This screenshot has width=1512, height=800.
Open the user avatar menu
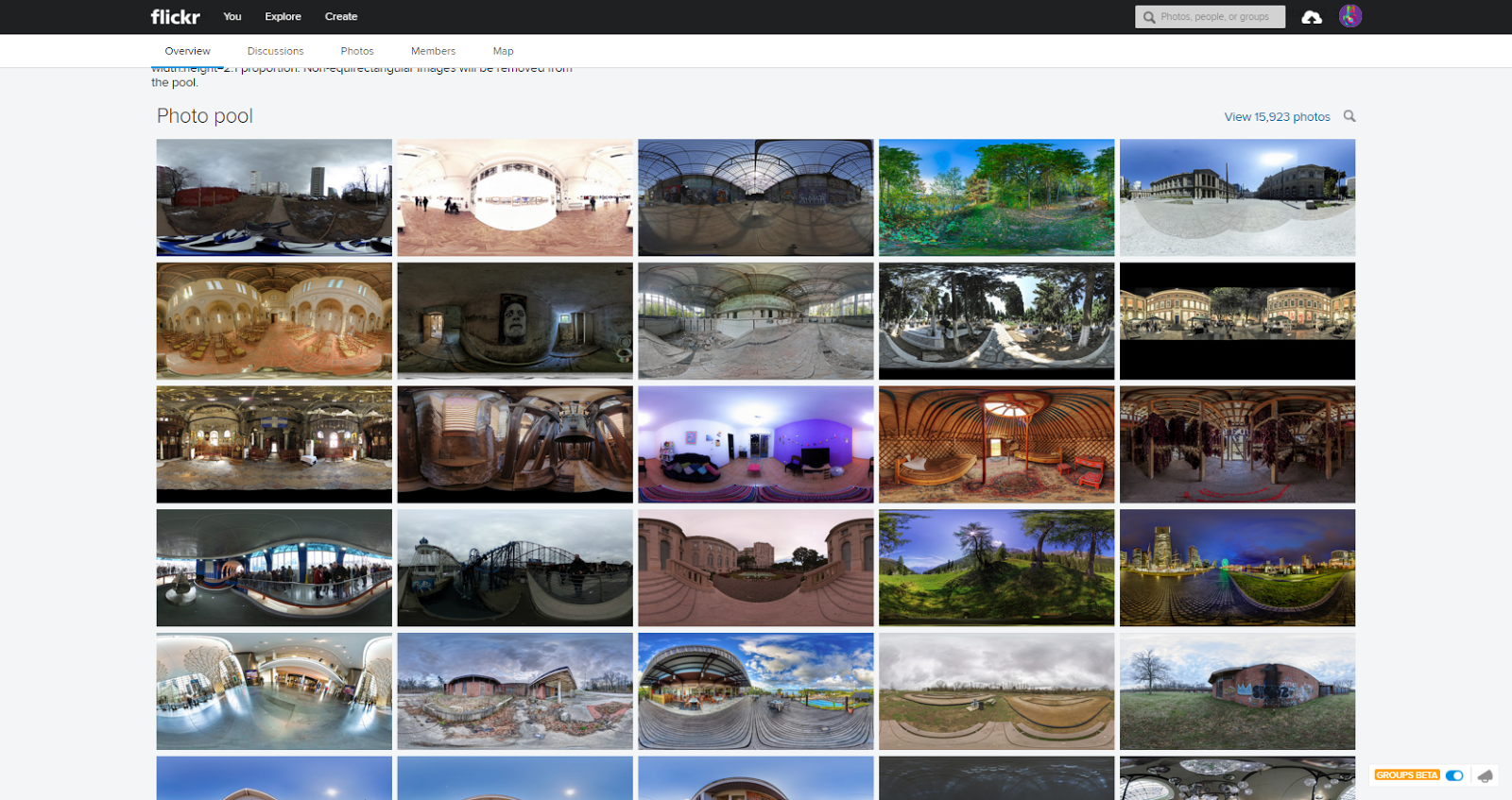pos(1350,16)
